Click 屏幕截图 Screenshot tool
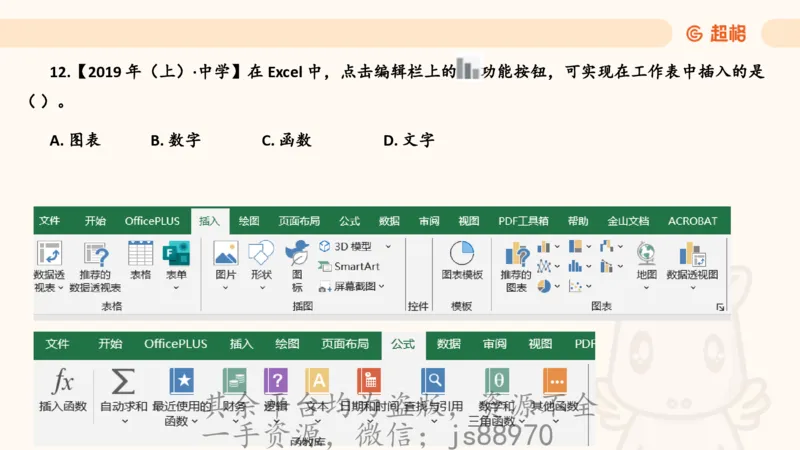Image resolution: width=800 pixels, height=450 pixels. [347, 286]
